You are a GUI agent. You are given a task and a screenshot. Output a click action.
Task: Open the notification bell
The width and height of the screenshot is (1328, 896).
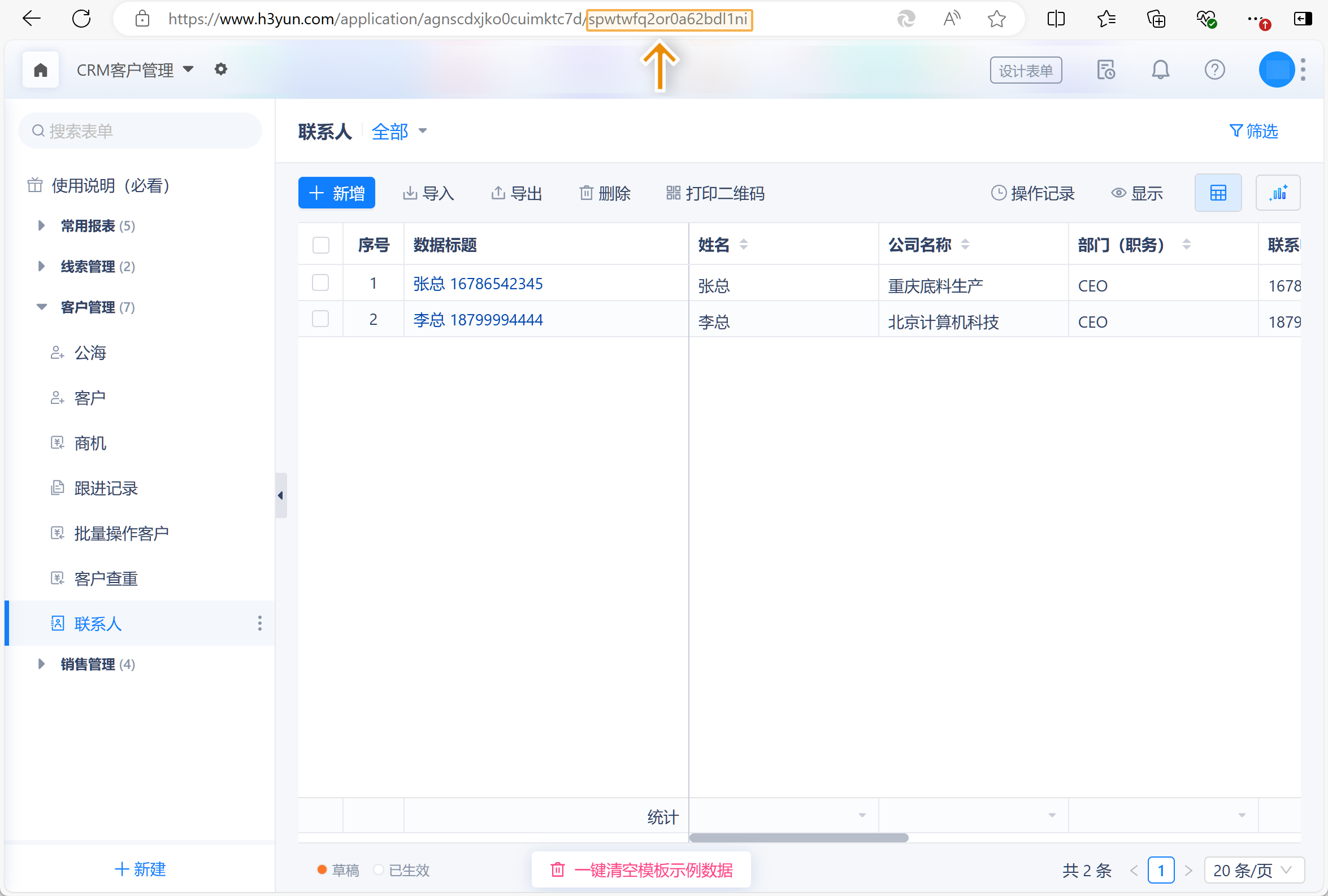point(1160,70)
